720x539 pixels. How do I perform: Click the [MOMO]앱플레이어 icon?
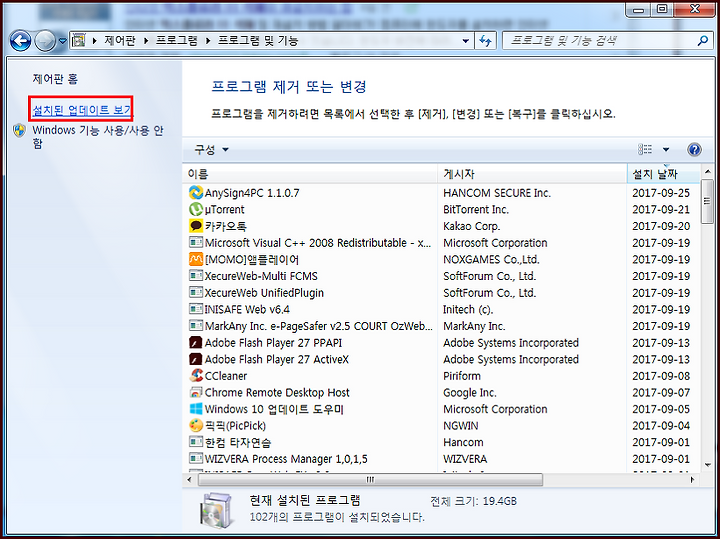(196, 259)
